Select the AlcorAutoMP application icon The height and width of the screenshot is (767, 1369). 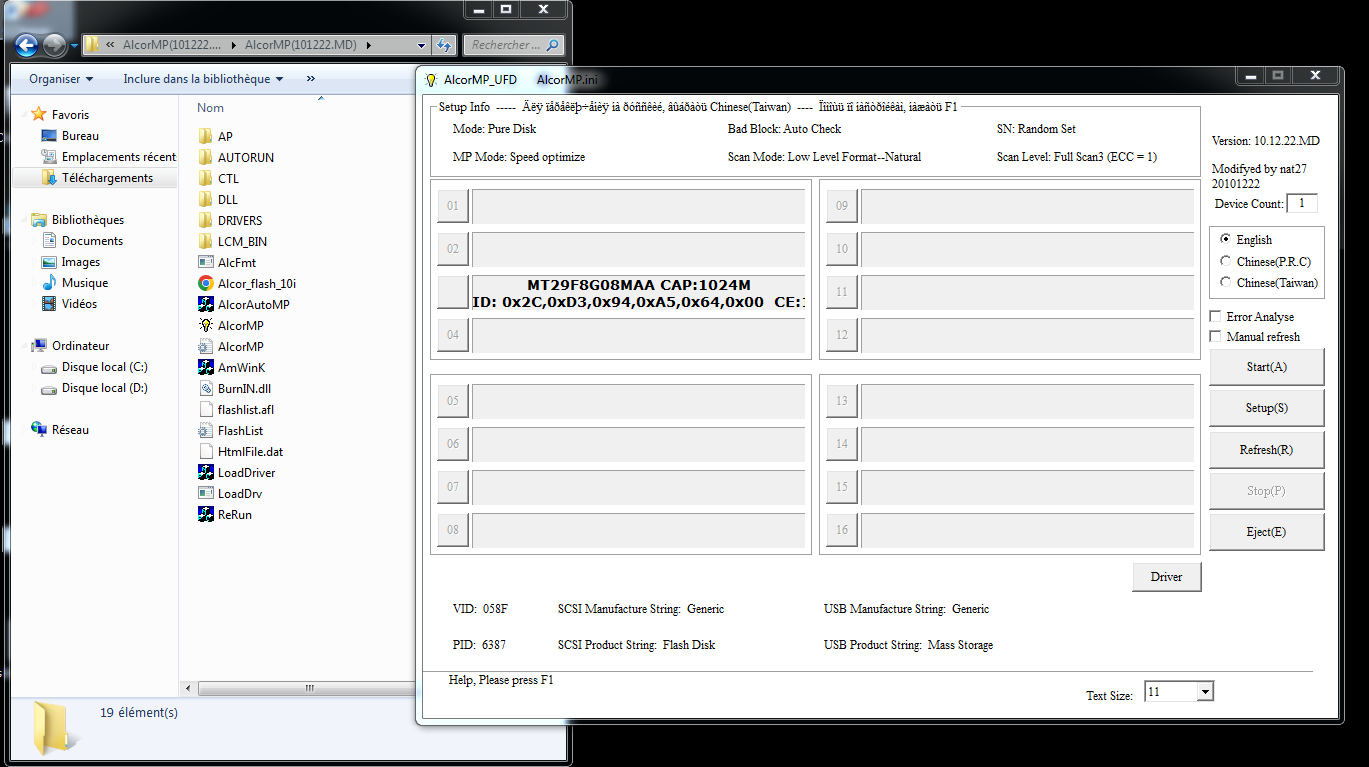(x=205, y=304)
